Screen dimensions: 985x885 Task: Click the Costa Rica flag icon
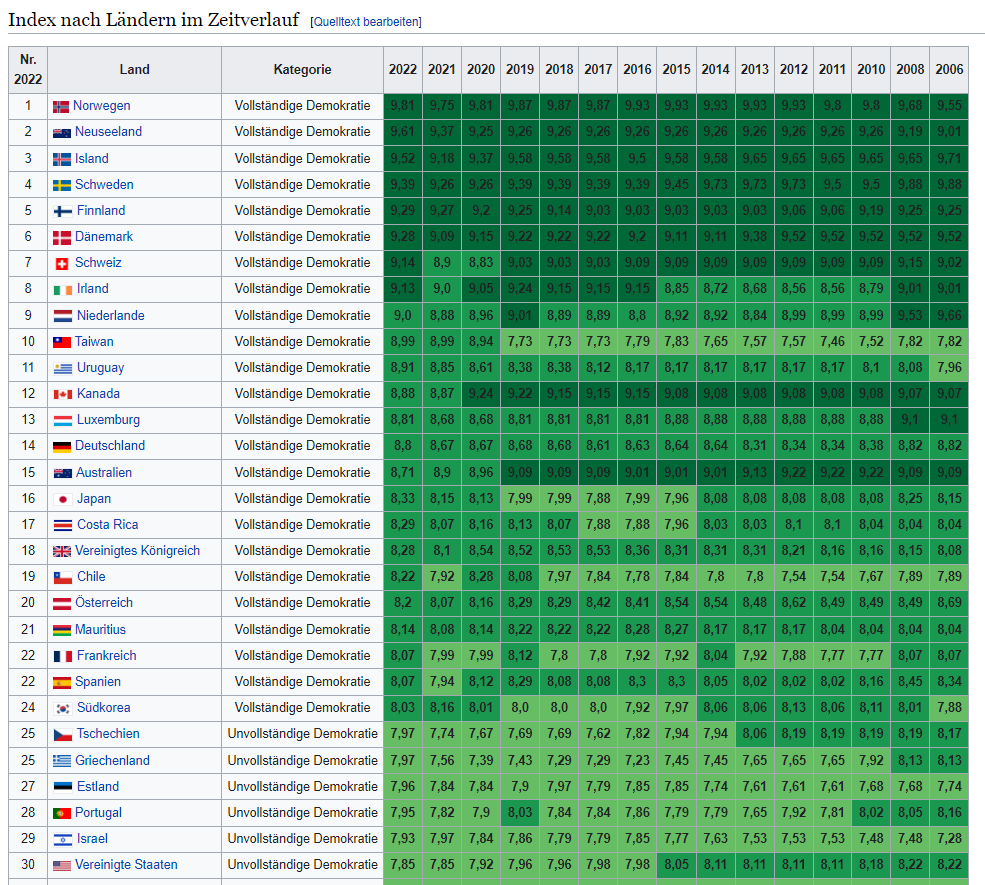[x=63, y=525]
